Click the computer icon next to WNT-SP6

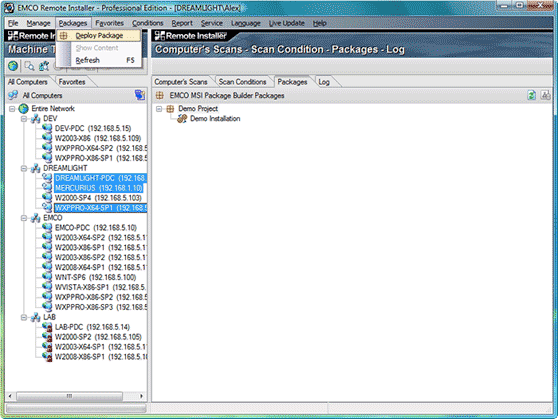tap(47, 277)
